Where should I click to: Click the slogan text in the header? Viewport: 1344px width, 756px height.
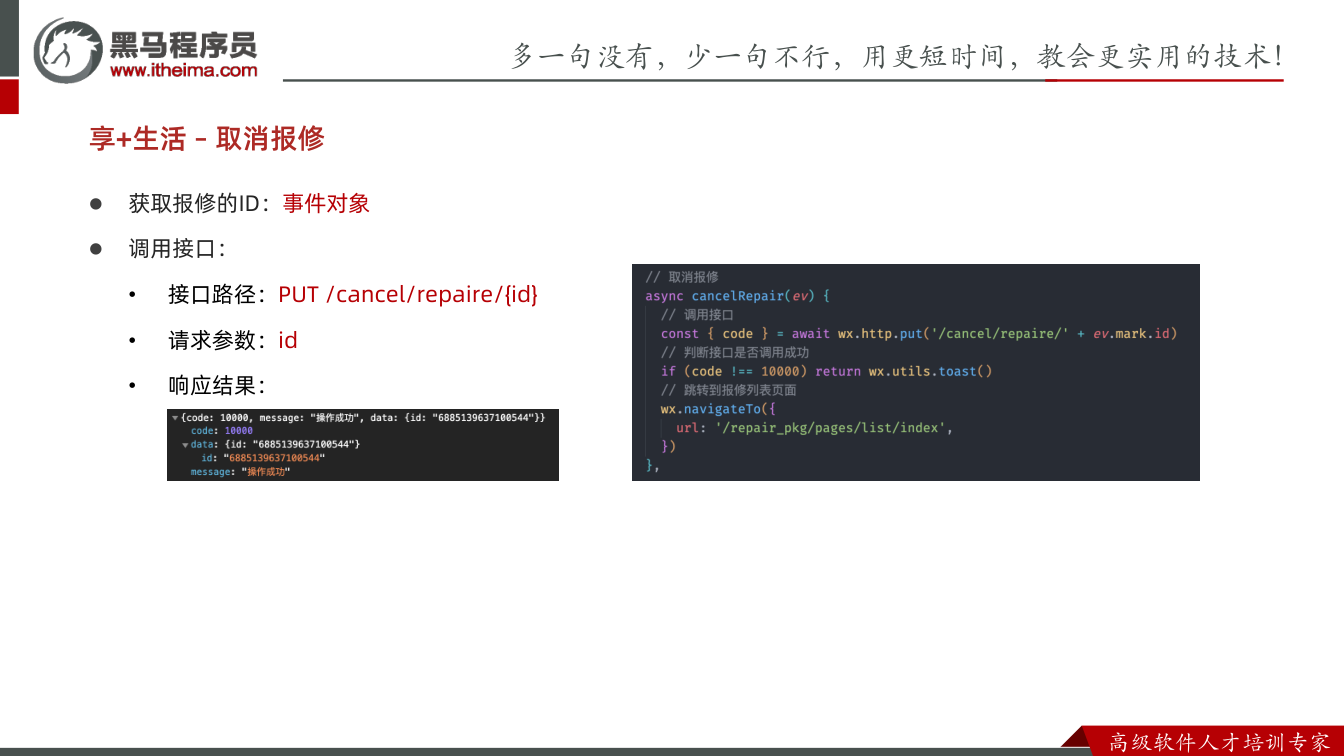pos(897,56)
